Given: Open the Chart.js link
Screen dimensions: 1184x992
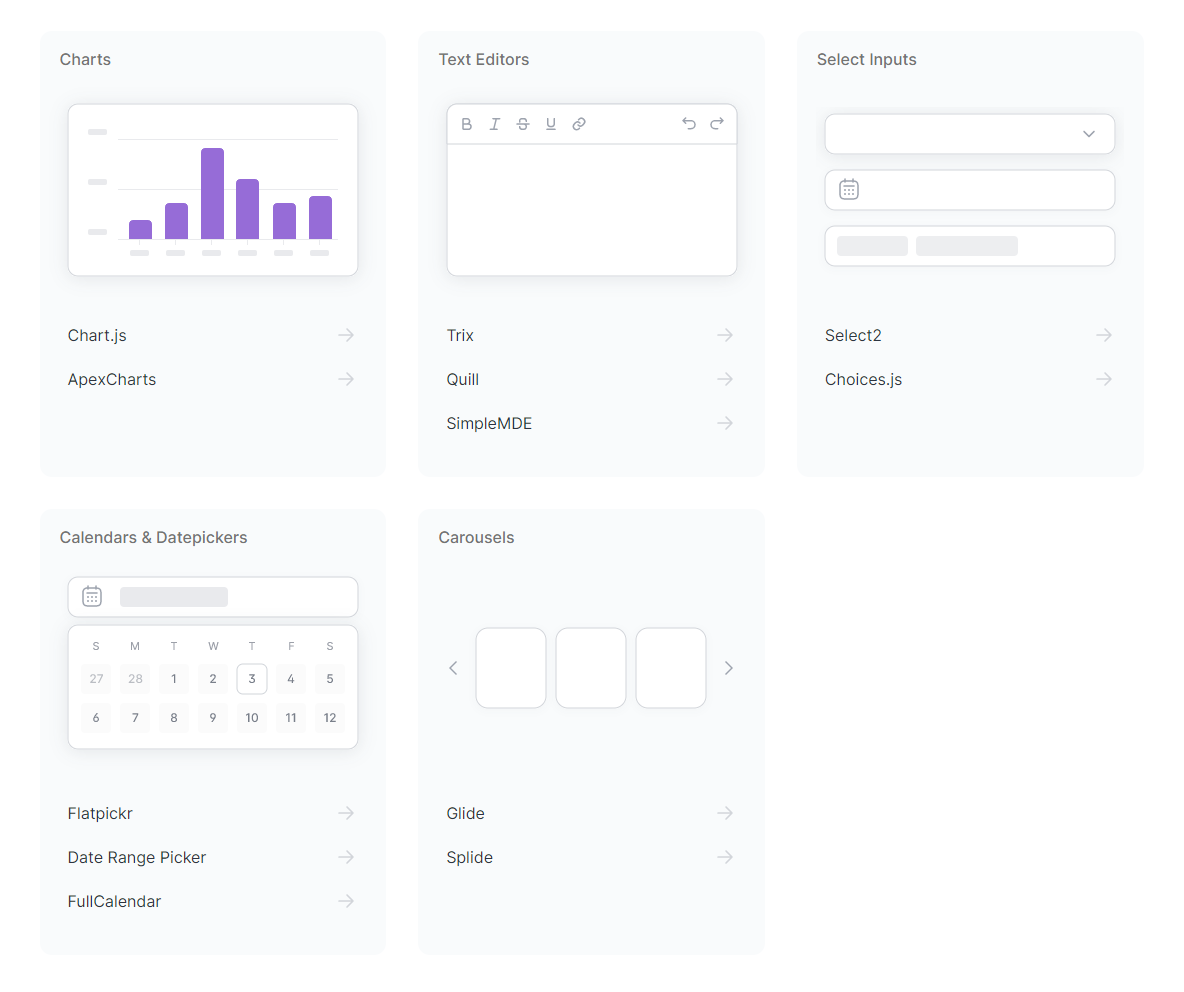Looking at the screenshot, I should 97,335.
